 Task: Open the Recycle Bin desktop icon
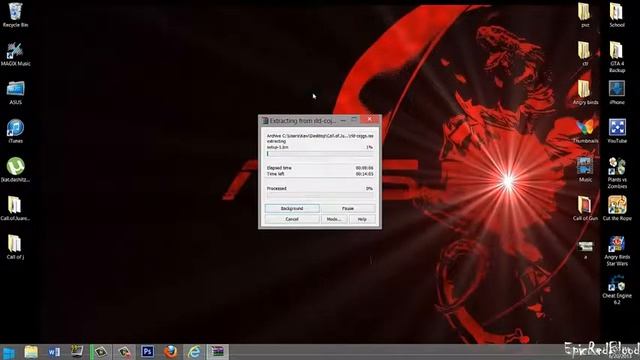point(15,15)
